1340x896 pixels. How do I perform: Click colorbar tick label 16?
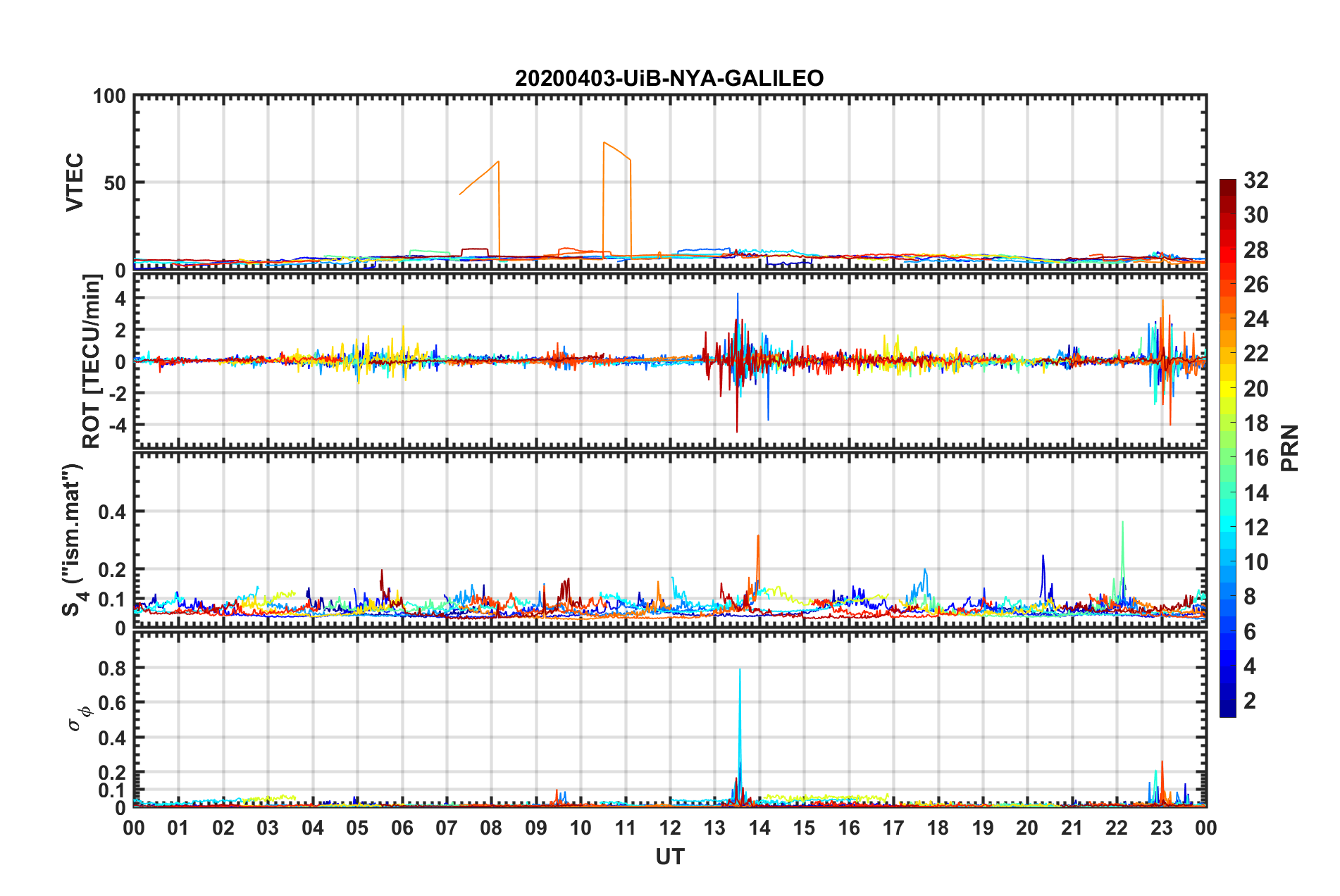[1255, 458]
